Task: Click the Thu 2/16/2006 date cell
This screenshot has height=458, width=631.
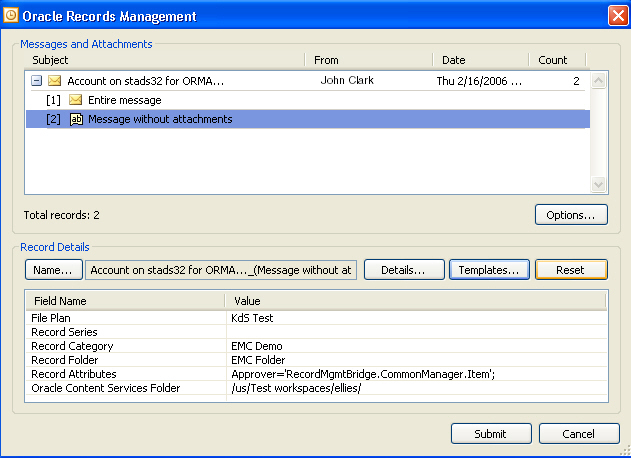Action: click(x=479, y=81)
